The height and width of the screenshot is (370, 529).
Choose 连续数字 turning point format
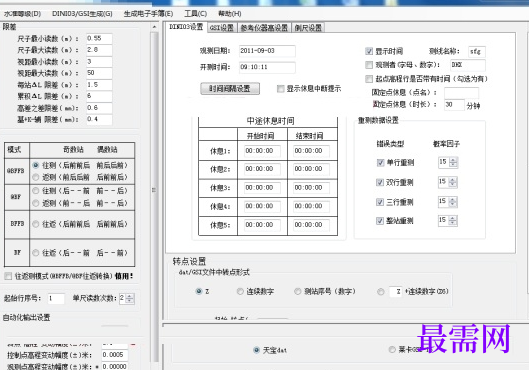(x=240, y=291)
